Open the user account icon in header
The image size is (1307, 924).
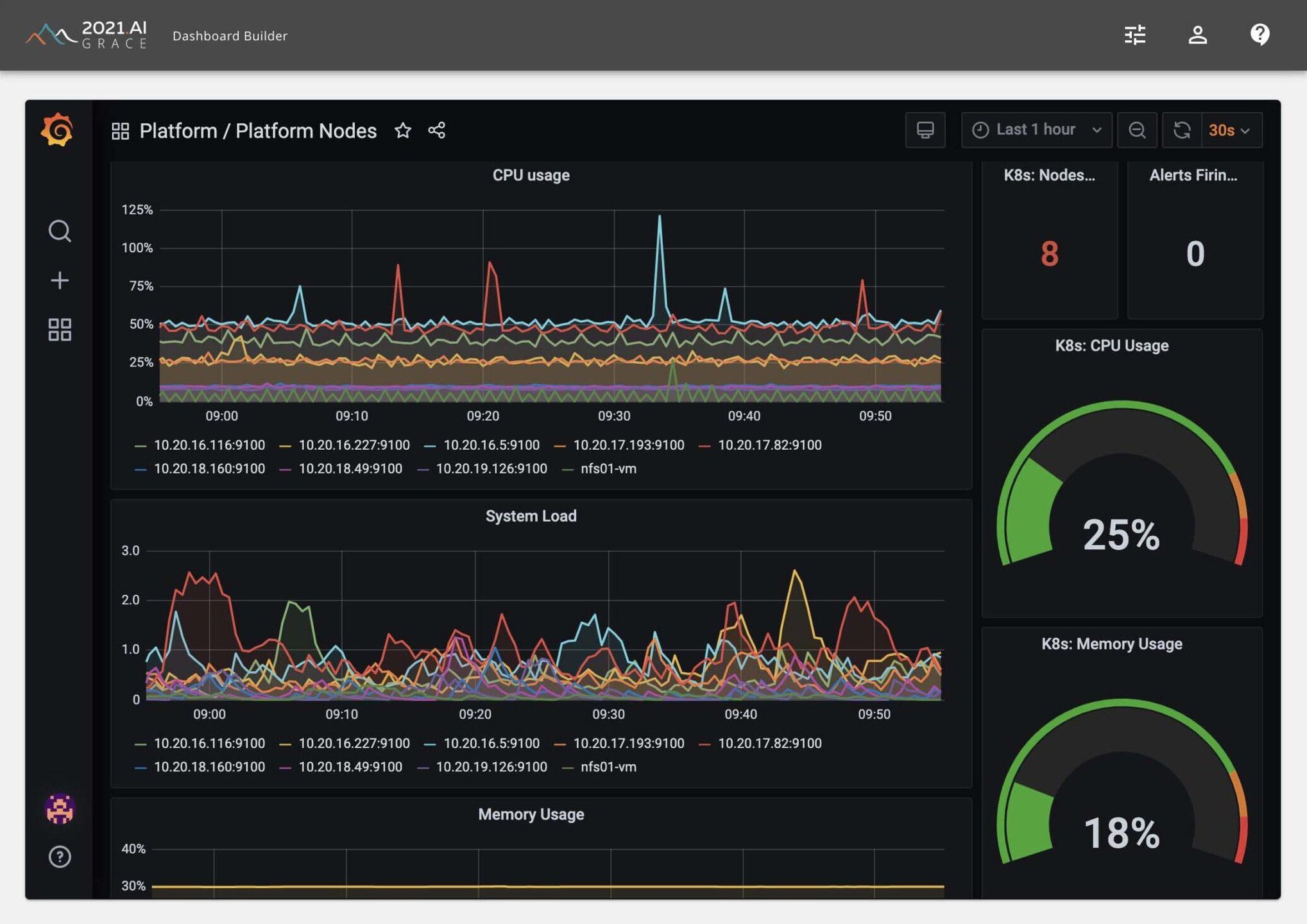(x=1197, y=35)
